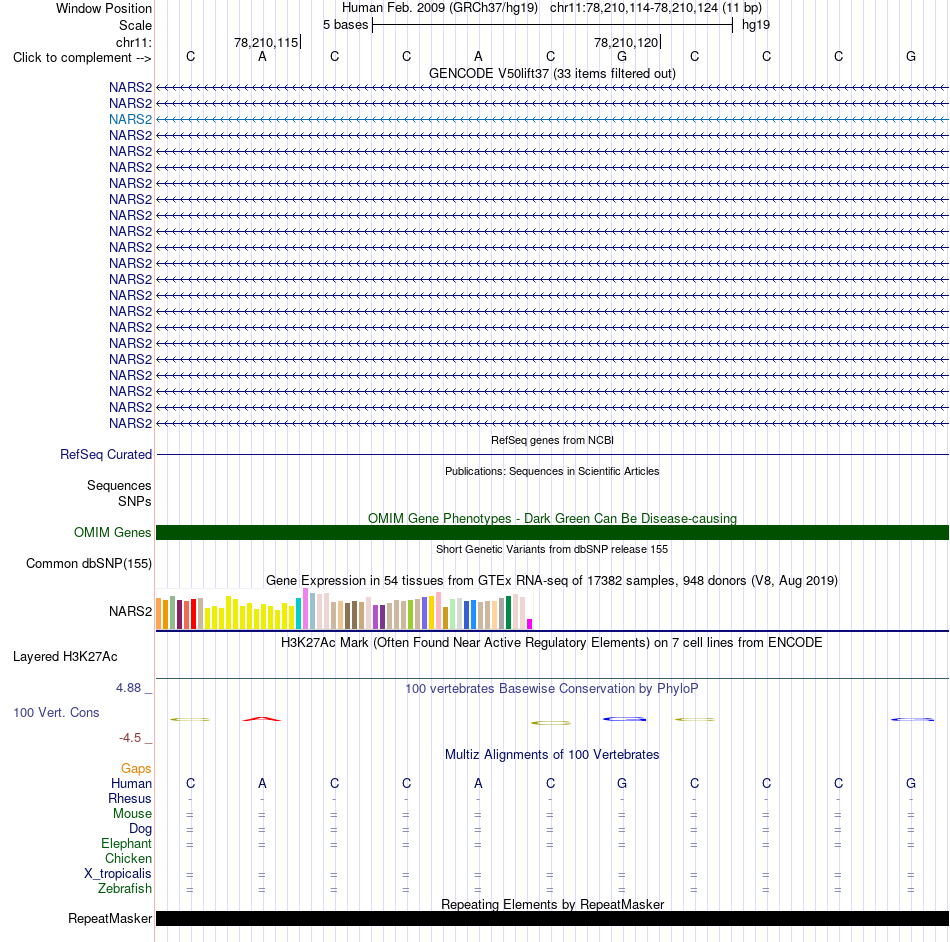950x942 pixels.
Task: Open 'Publications: Sequences in Scientific Articles' title
Action: tap(552, 471)
